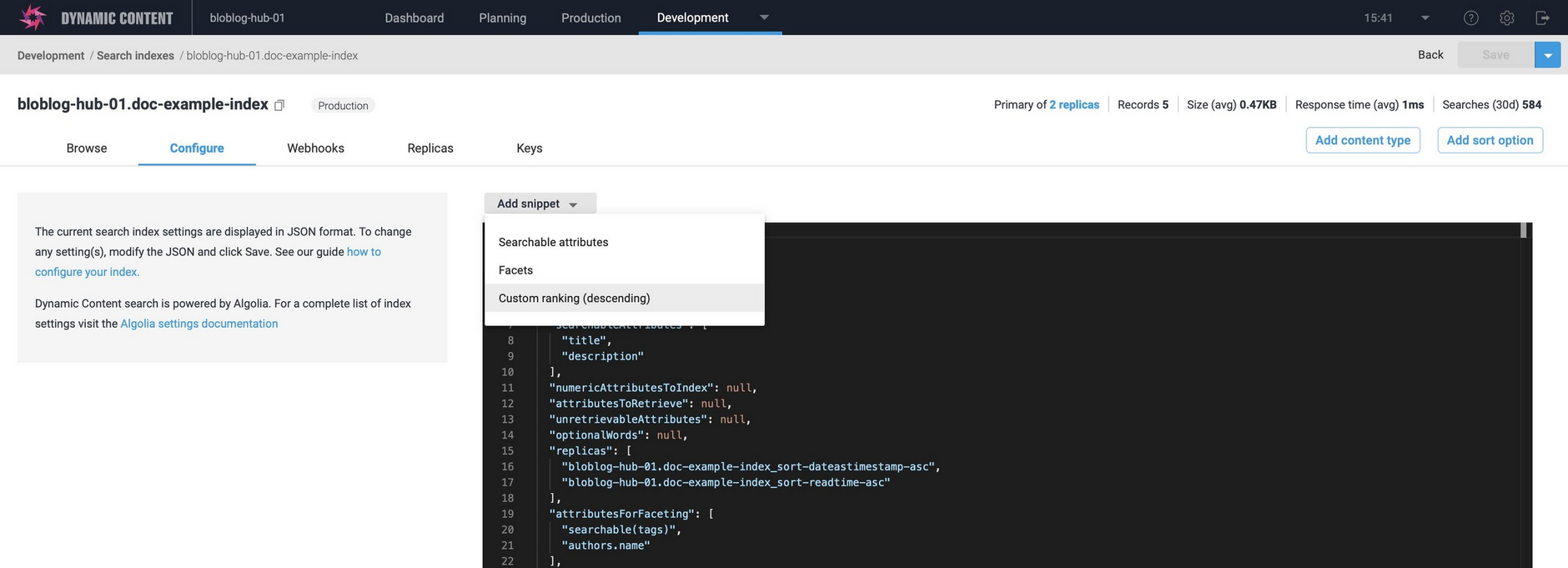1568x568 pixels.
Task: Open the Save options dropdown arrow
Action: (1547, 55)
